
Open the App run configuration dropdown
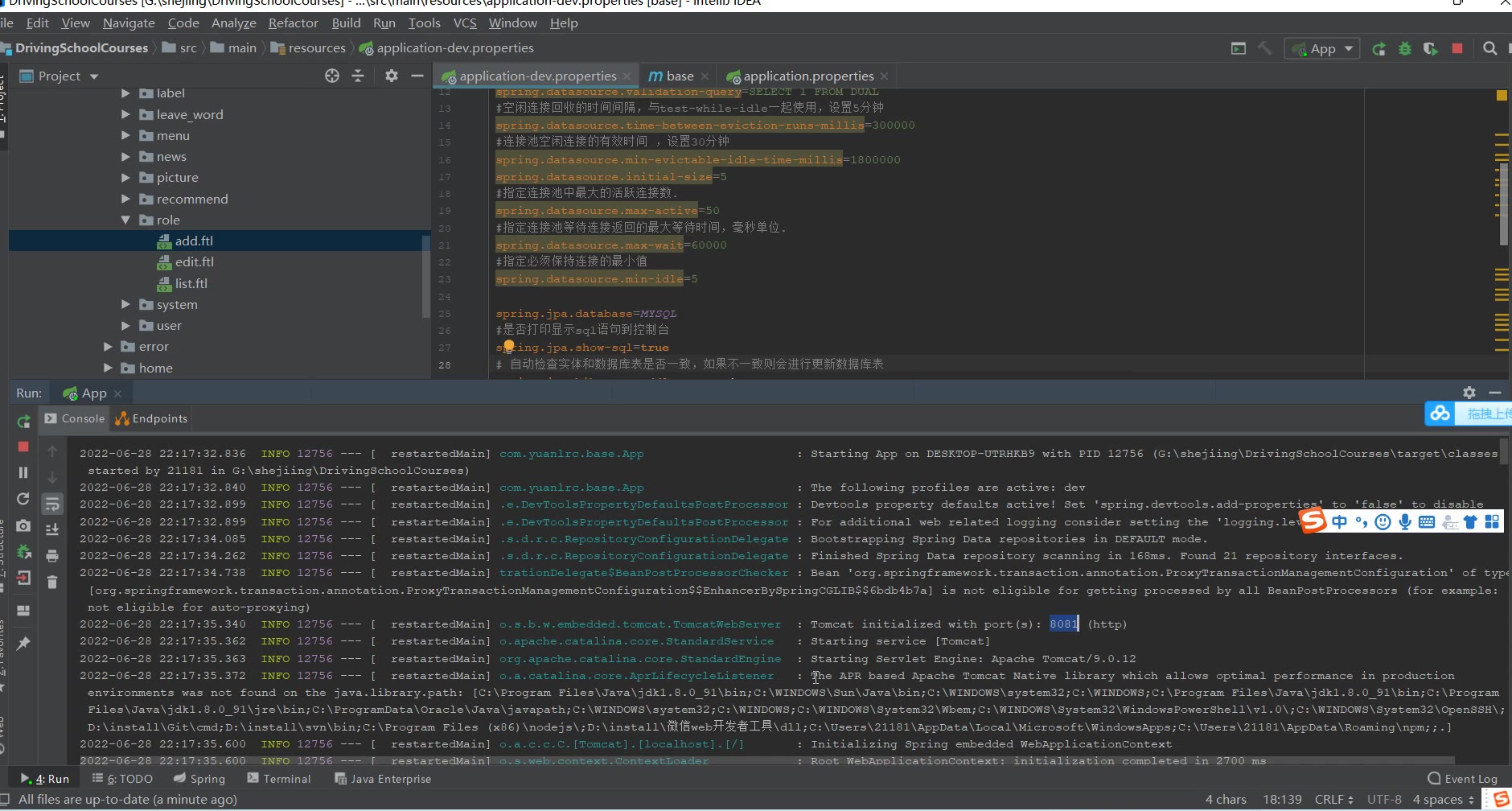coord(1322,49)
